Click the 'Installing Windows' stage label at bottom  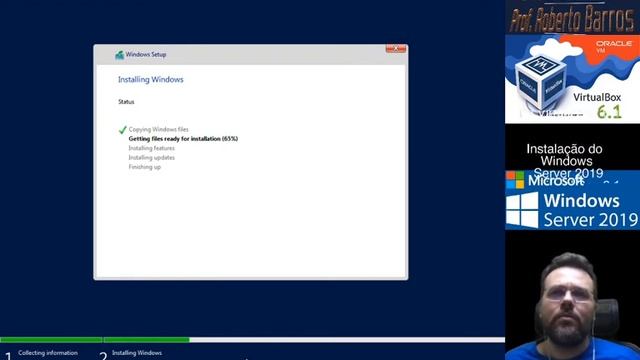pos(137,353)
